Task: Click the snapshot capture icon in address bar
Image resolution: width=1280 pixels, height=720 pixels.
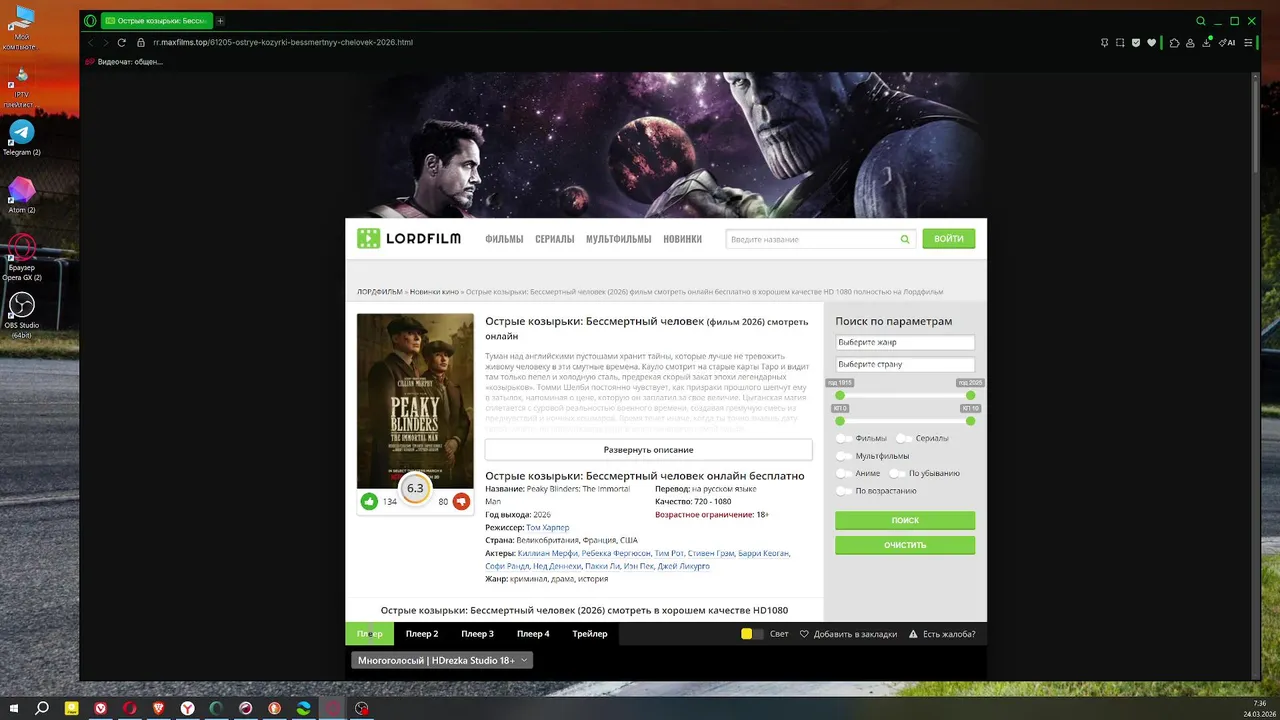Action: pos(1120,43)
